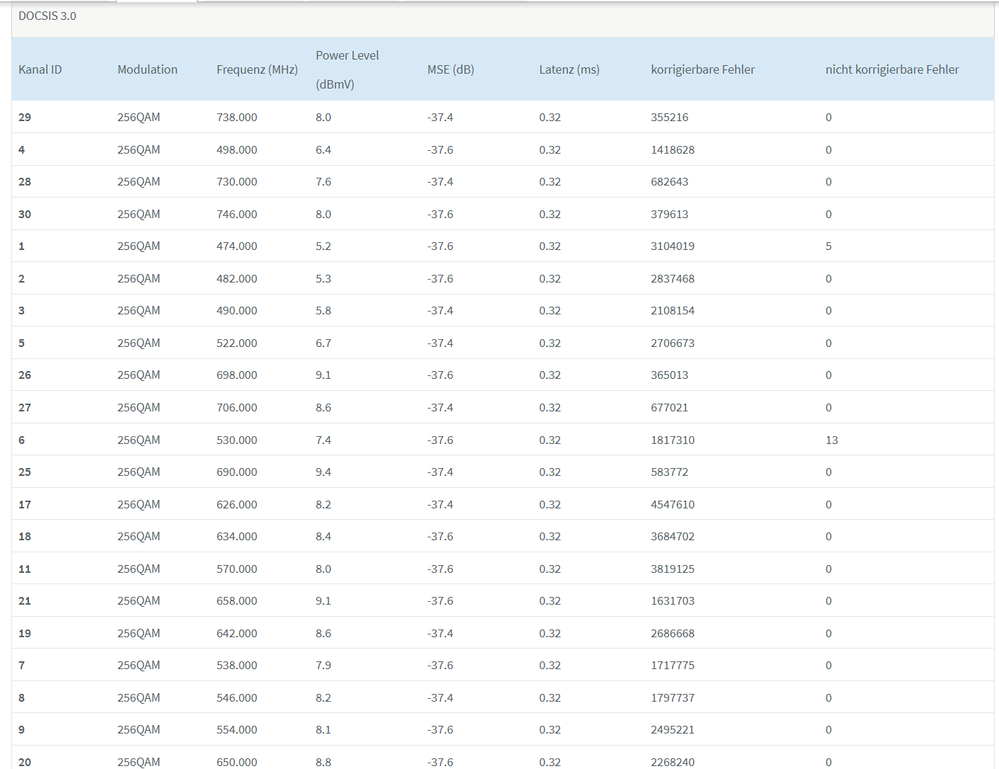Image resolution: width=999 pixels, height=769 pixels.
Task: Select frequency value 738.000
Action: coord(236,117)
